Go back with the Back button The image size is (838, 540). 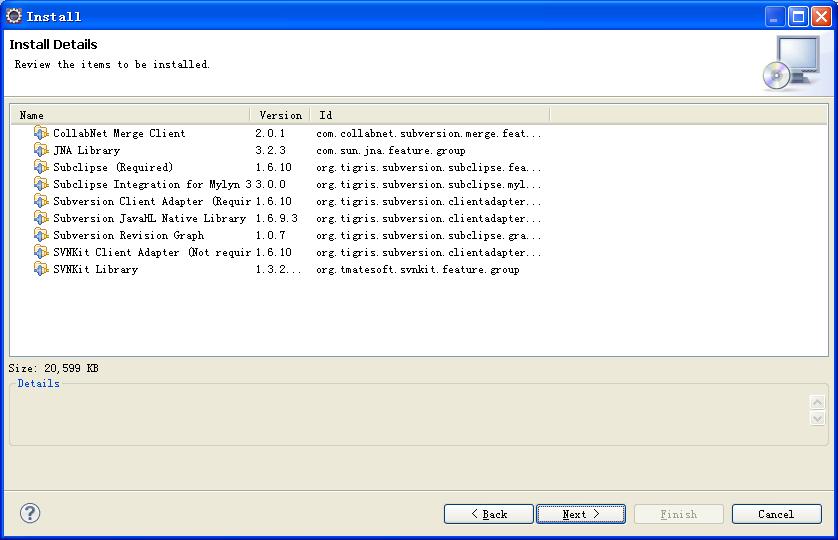[488, 514]
